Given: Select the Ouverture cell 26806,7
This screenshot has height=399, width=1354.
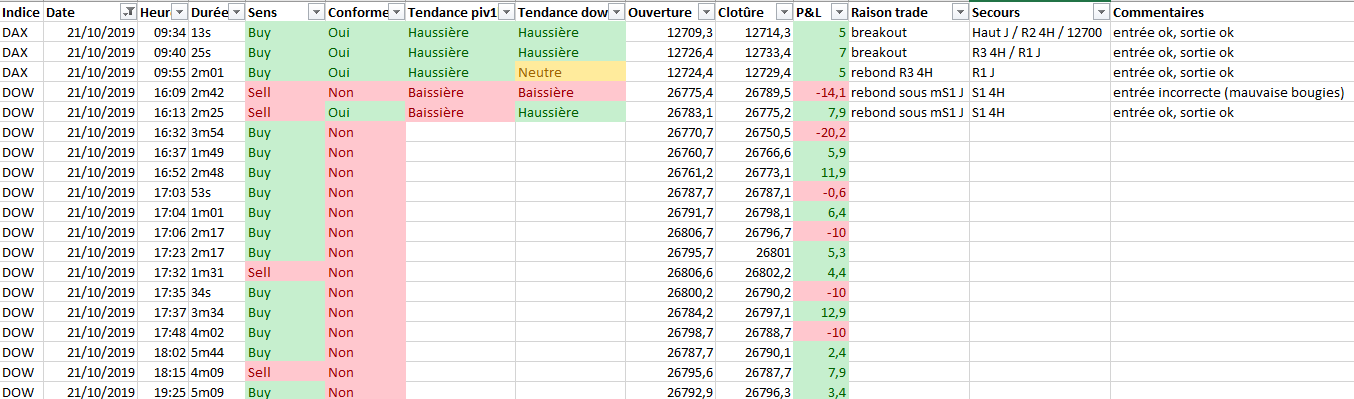Looking at the screenshot, I should pos(671,232).
